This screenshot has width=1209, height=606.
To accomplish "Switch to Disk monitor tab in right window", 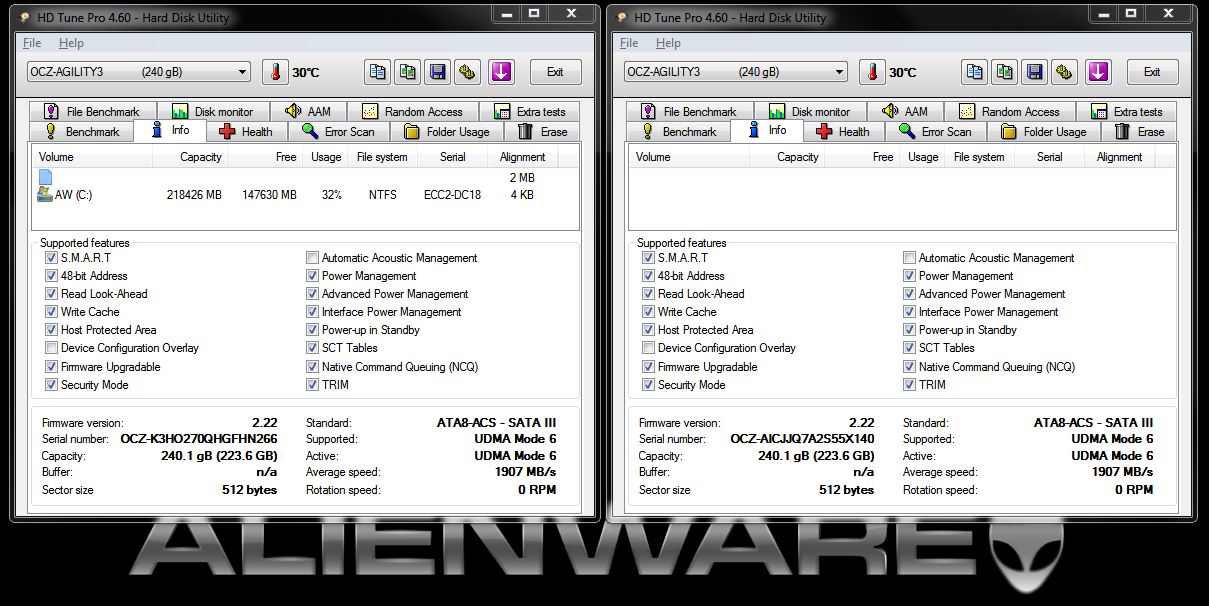I will coord(810,111).
